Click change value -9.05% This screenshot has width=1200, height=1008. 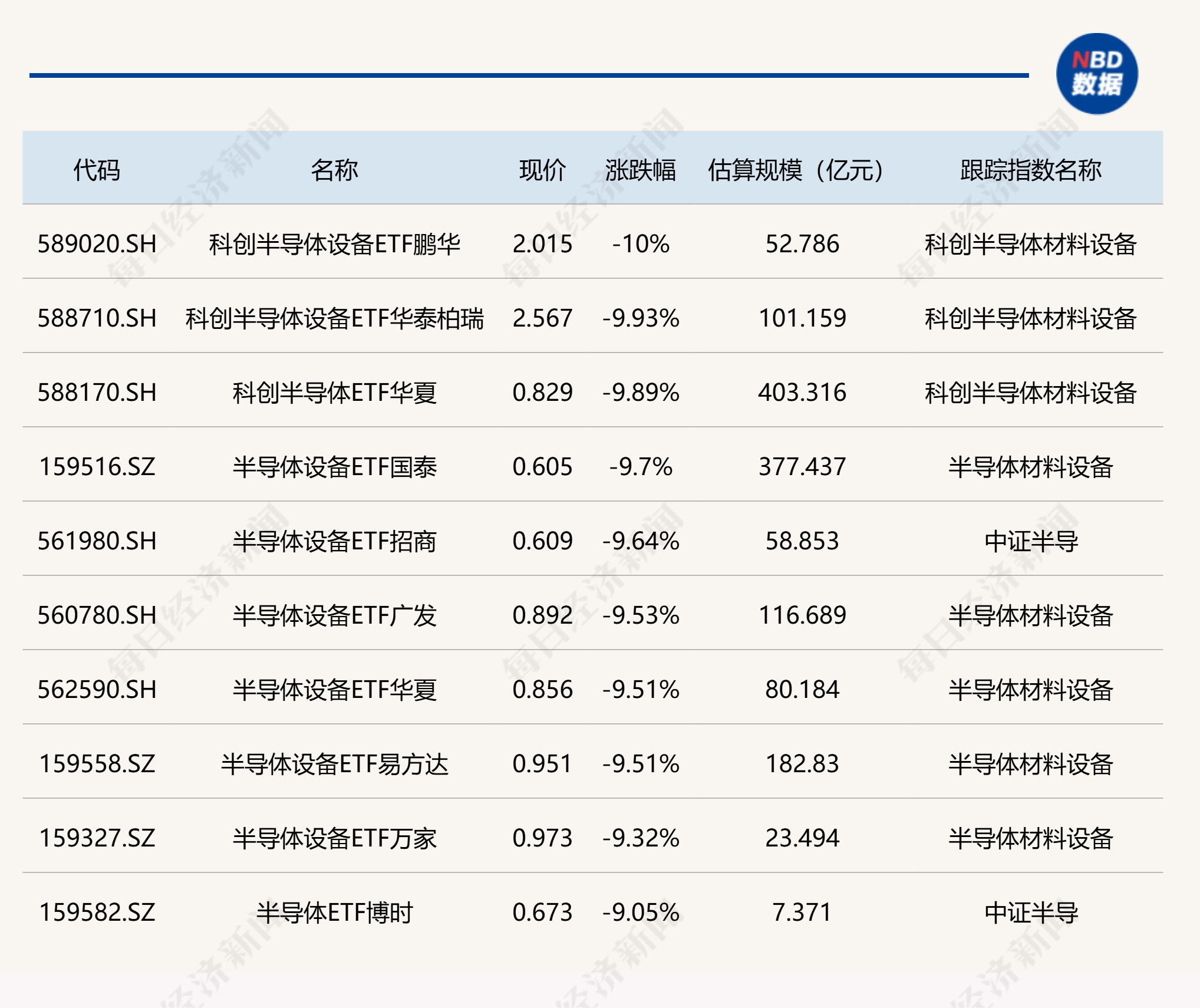pyautogui.click(x=641, y=913)
